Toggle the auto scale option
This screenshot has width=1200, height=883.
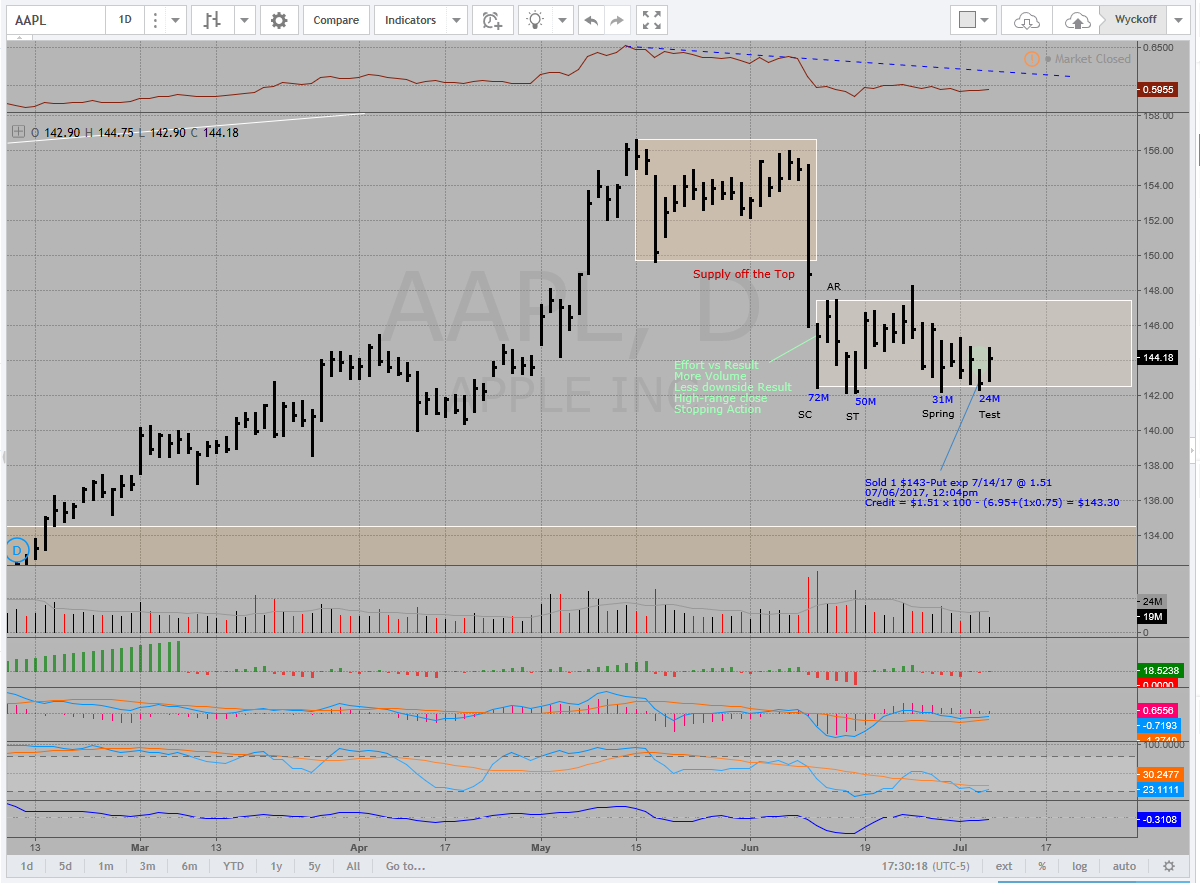1124,866
